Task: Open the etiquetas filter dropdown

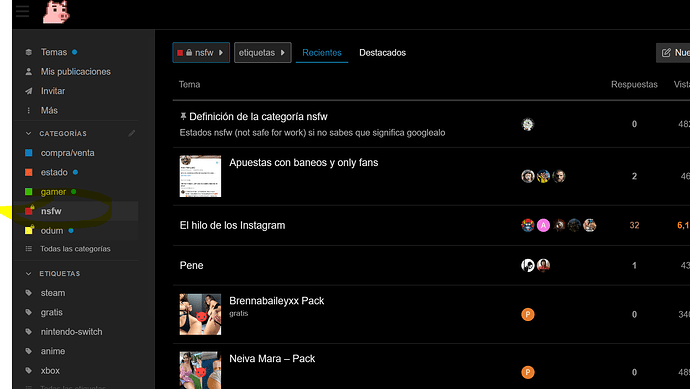Action: pyautogui.click(x=263, y=52)
